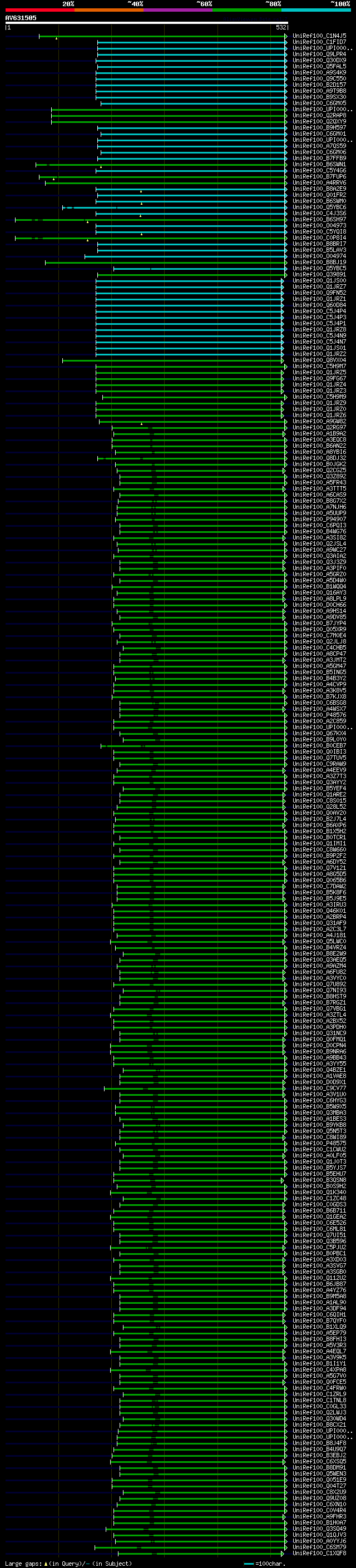Select hit UniRef100_B8A2E9
The image size is (356, 1568).
click(319, 189)
